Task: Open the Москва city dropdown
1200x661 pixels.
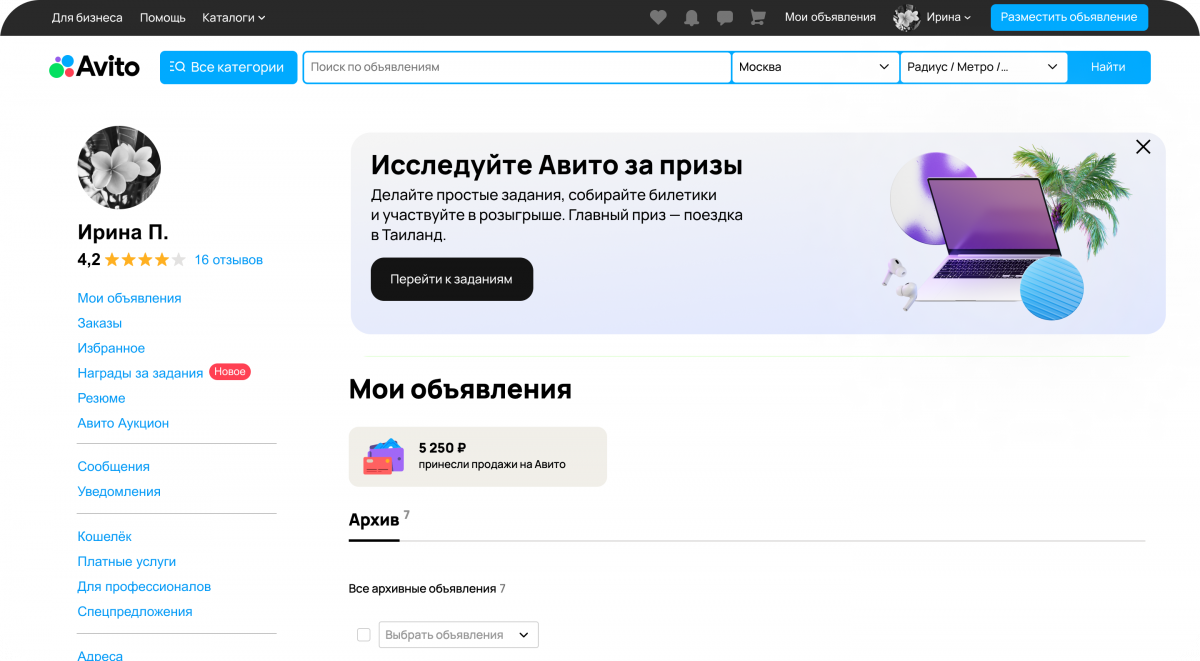Action: coord(815,67)
